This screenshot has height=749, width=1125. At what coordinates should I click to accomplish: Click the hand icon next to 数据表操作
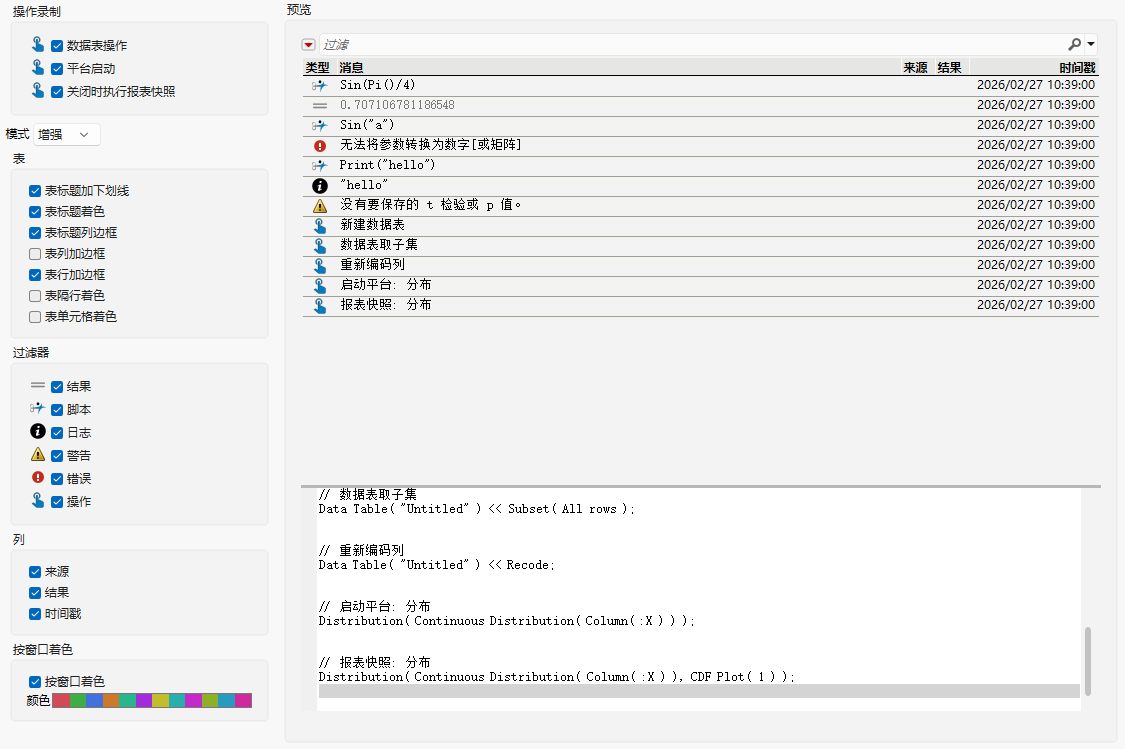pyautogui.click(x=38, y=44)
